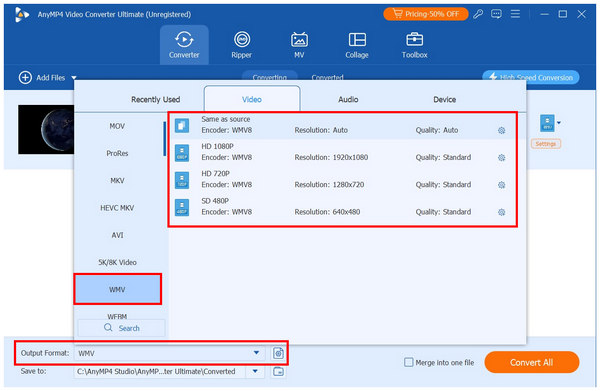
Task: Click the AnyMP4 app logo
Action: tap(22, 15)
